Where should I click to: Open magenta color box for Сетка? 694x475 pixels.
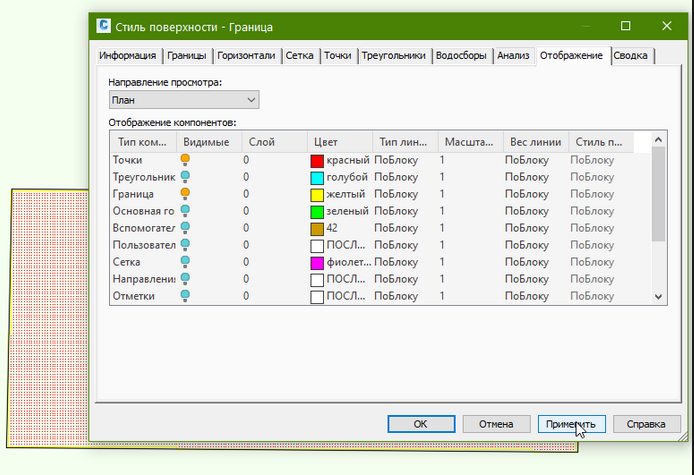point(317,262)
